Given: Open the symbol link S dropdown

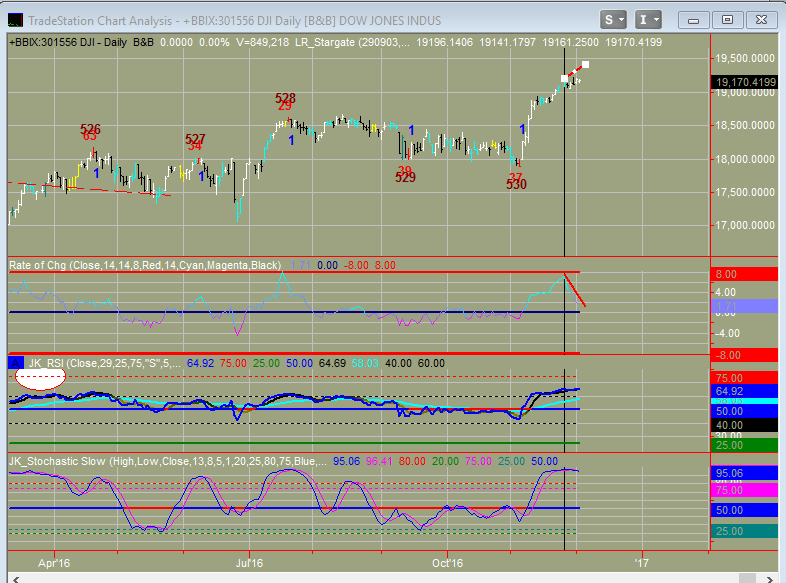Looking at the screenshot, I should click(613, 20).
